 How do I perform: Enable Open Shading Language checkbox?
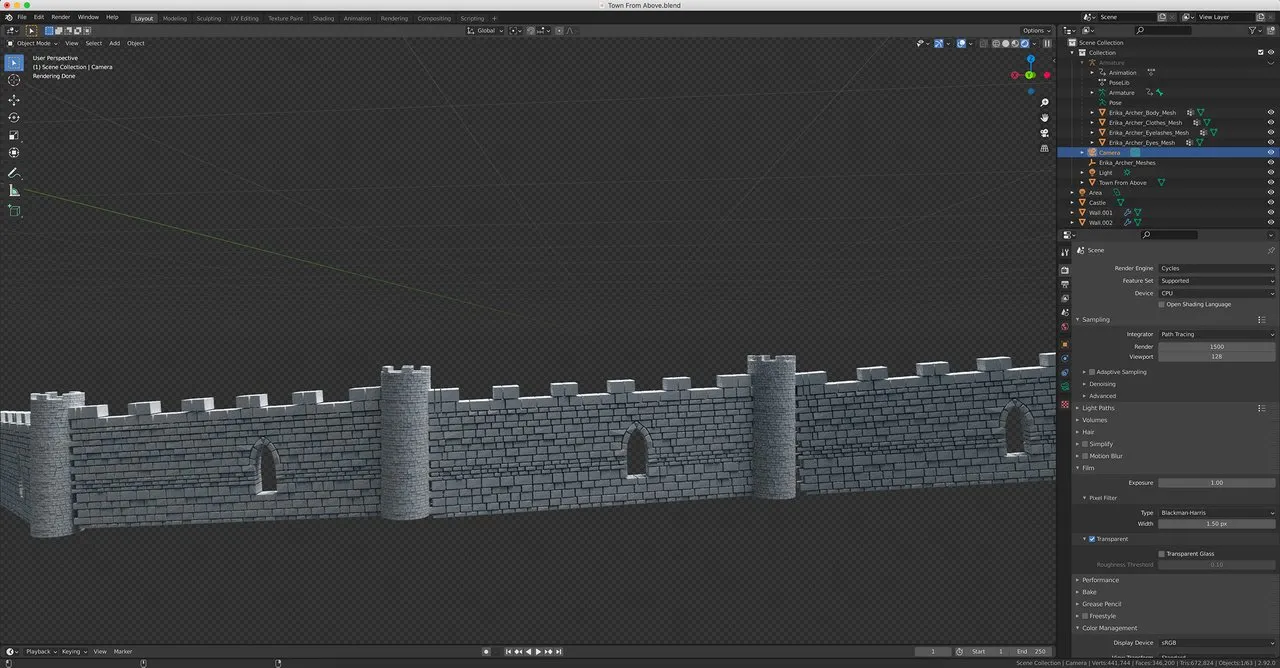click(1161, 304)
